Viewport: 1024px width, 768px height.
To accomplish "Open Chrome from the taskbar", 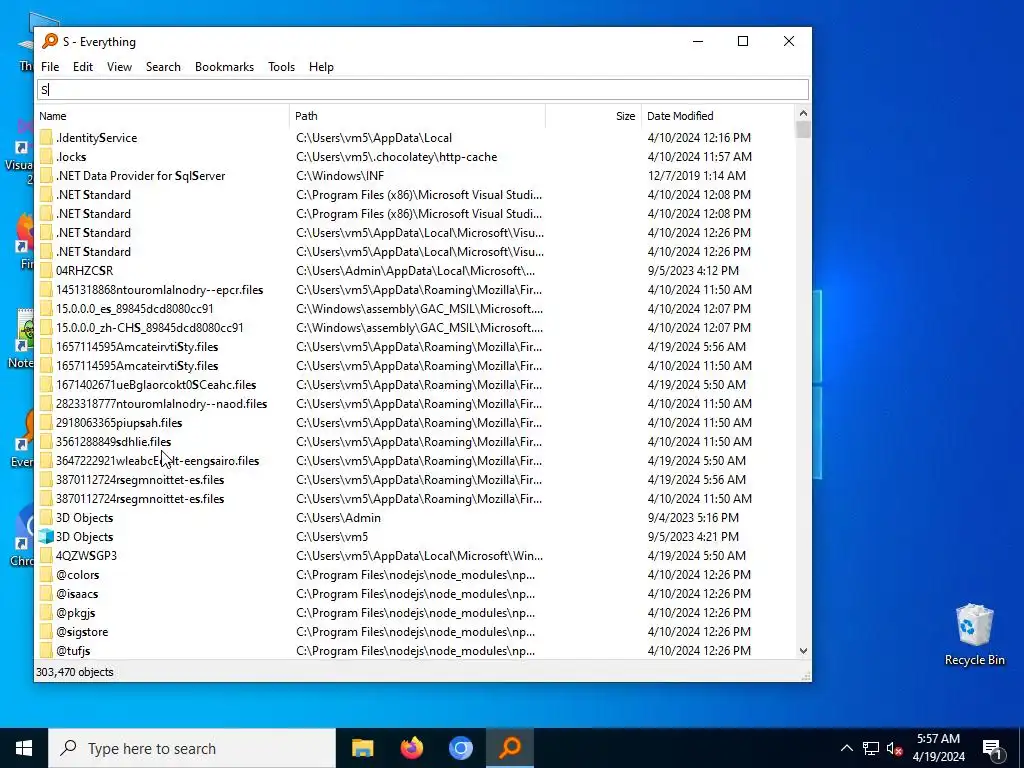I will (x=460, y=748).
